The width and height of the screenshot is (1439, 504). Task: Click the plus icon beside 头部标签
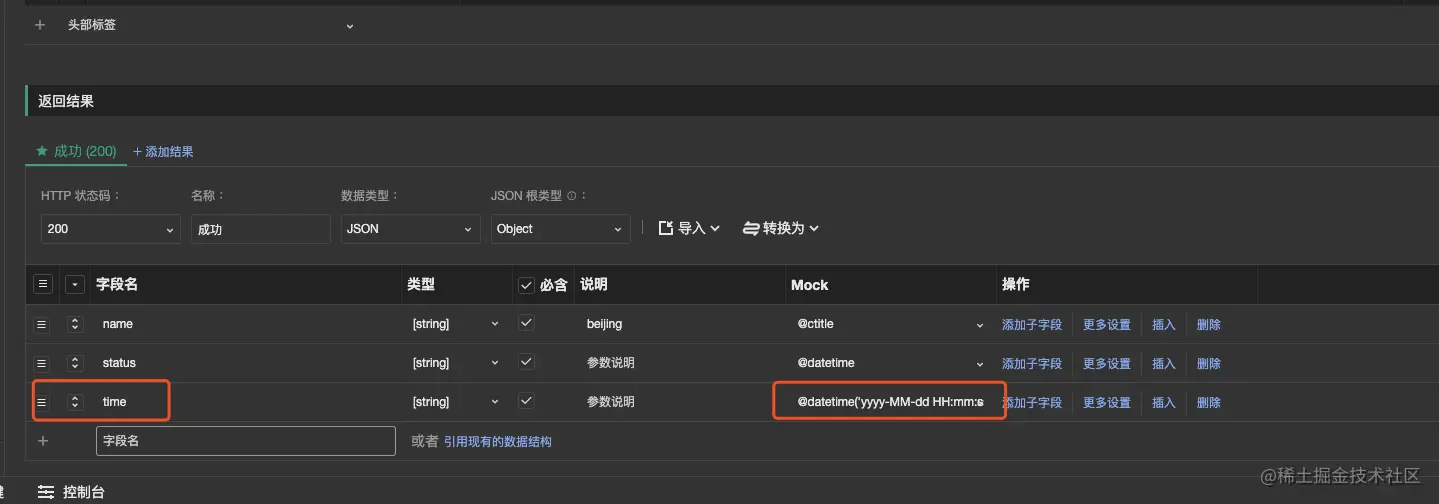point(40,25)
